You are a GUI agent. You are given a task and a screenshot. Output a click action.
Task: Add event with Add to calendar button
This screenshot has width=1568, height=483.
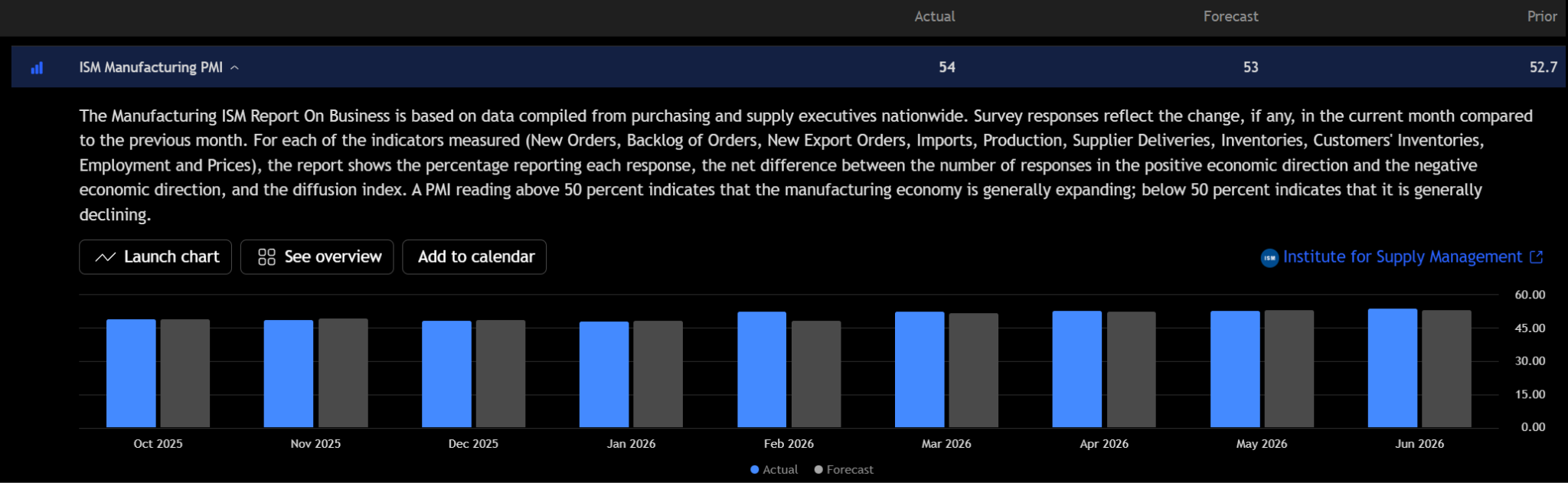(x=475, y=257)
